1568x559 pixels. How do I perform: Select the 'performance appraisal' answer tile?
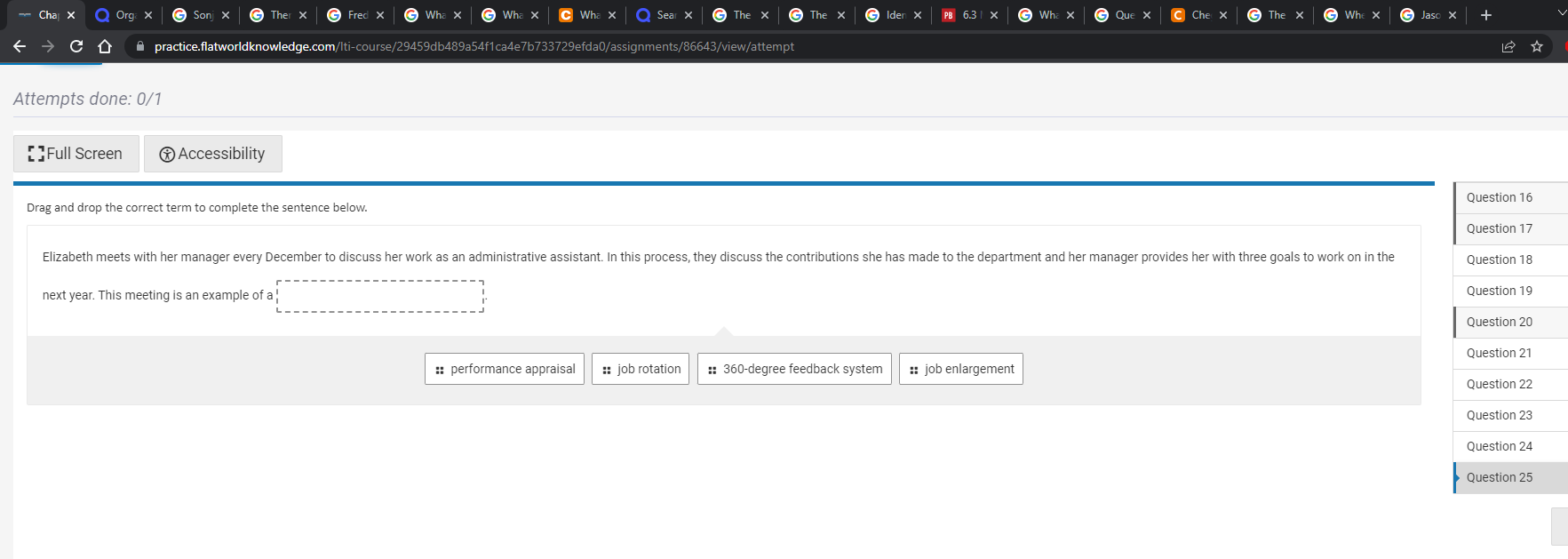(505, 369)
